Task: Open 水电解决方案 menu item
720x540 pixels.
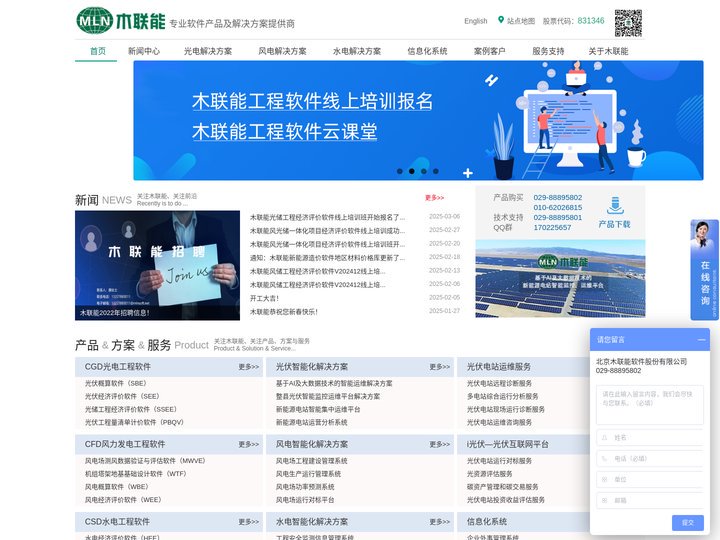Action: [357, 51]
